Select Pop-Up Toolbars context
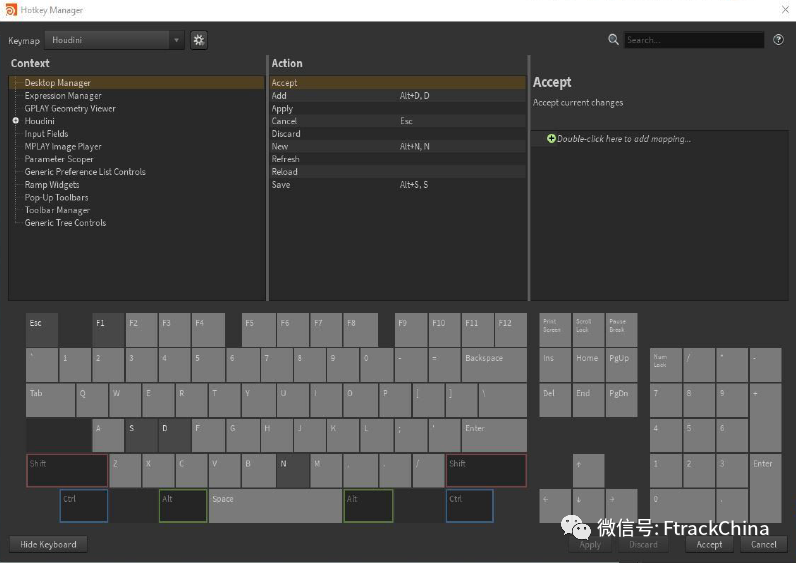796x563 pixels. pos(56,197)
